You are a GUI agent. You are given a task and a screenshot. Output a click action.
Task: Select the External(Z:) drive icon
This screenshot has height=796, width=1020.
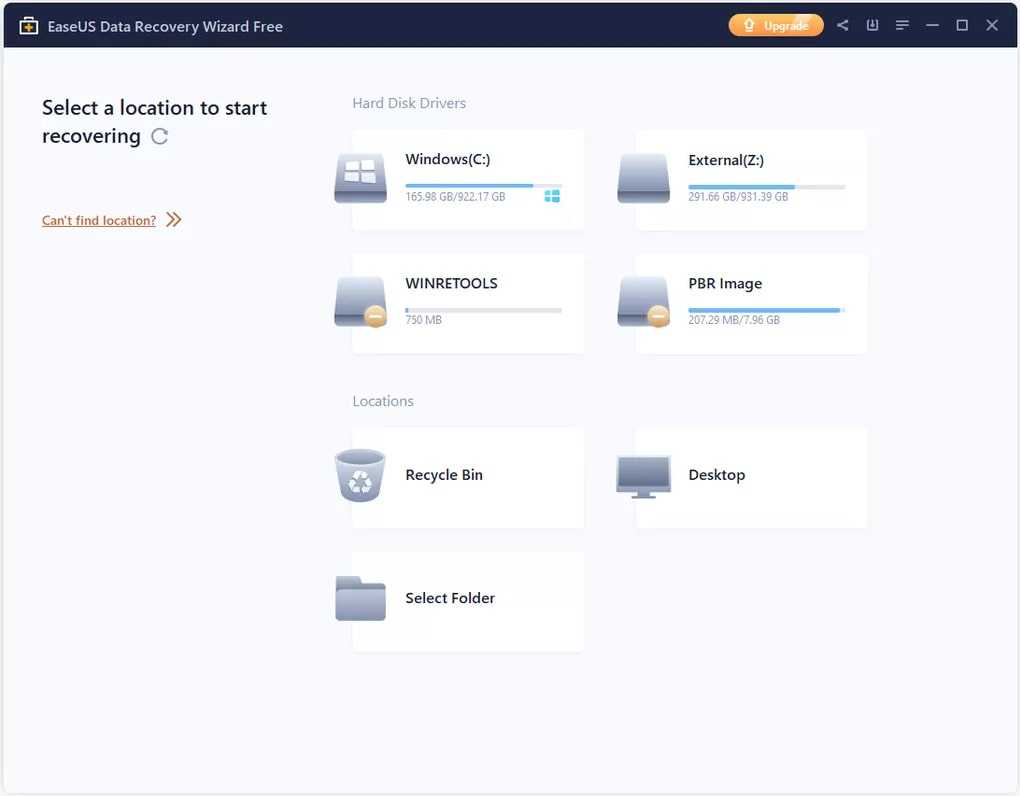pos(643,180)
